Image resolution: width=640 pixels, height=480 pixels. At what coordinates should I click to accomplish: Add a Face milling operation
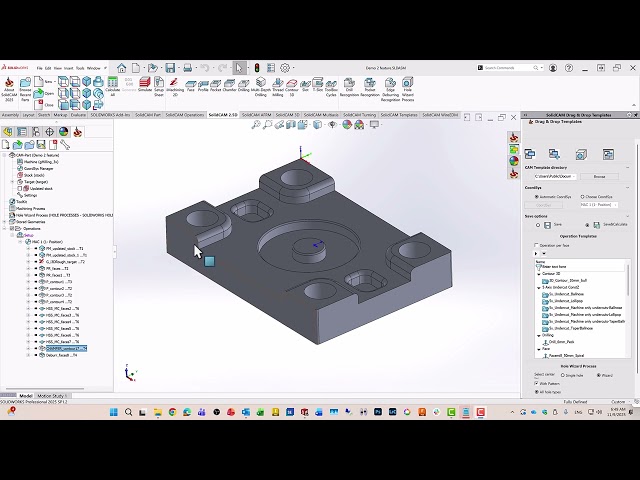pyautogui.click(x=191, y=85)
